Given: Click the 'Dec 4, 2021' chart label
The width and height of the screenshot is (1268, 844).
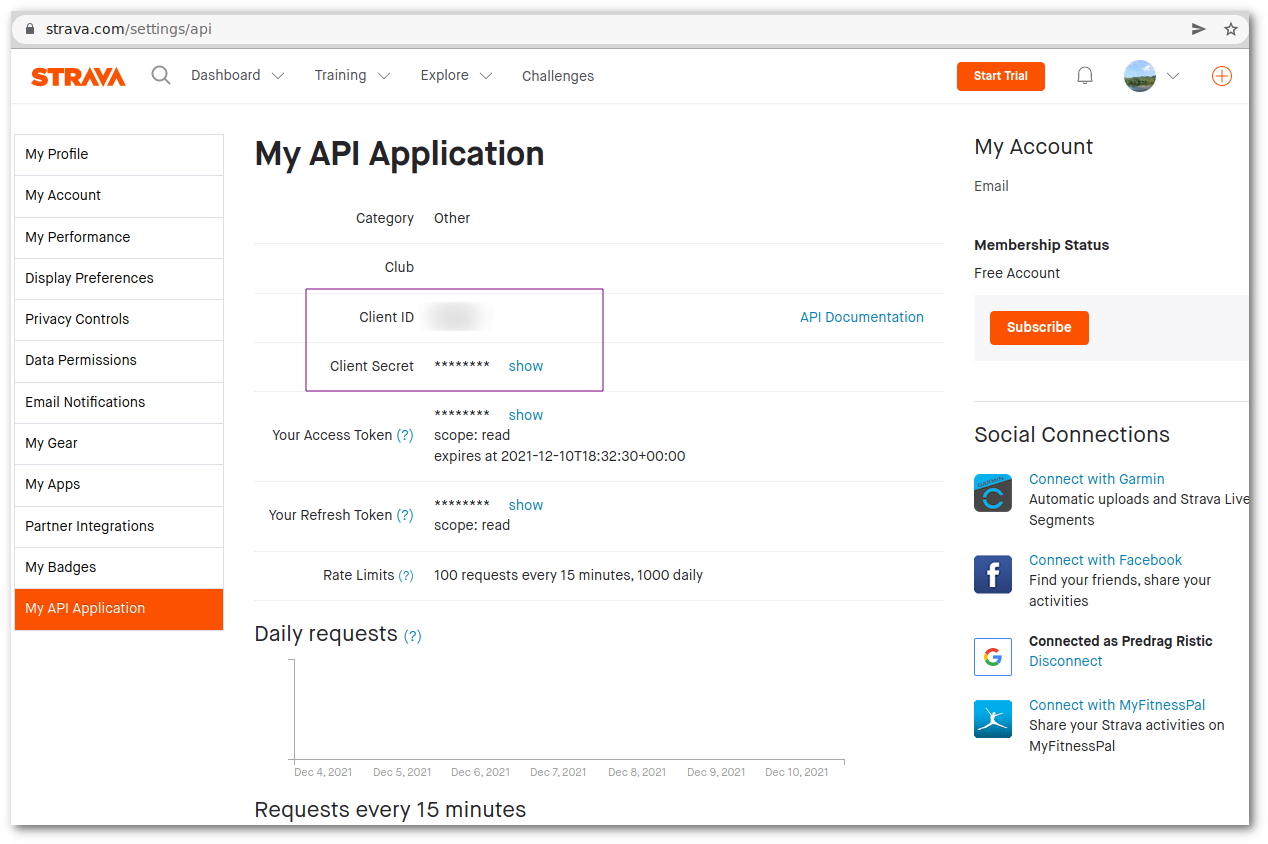Looking at the screenshot, I should coord(323,772).
